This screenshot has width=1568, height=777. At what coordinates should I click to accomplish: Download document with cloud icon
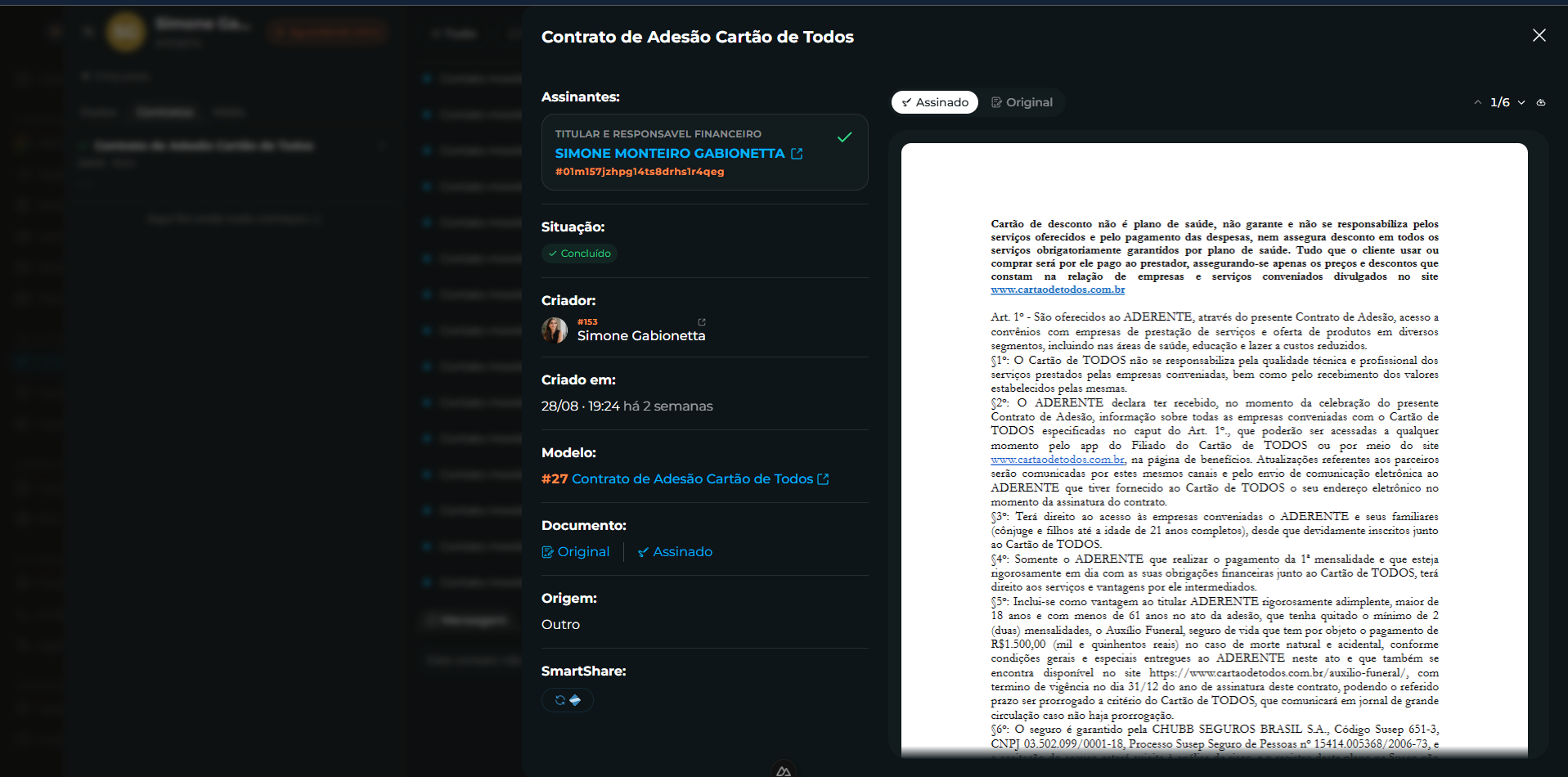click(1541, 102)
